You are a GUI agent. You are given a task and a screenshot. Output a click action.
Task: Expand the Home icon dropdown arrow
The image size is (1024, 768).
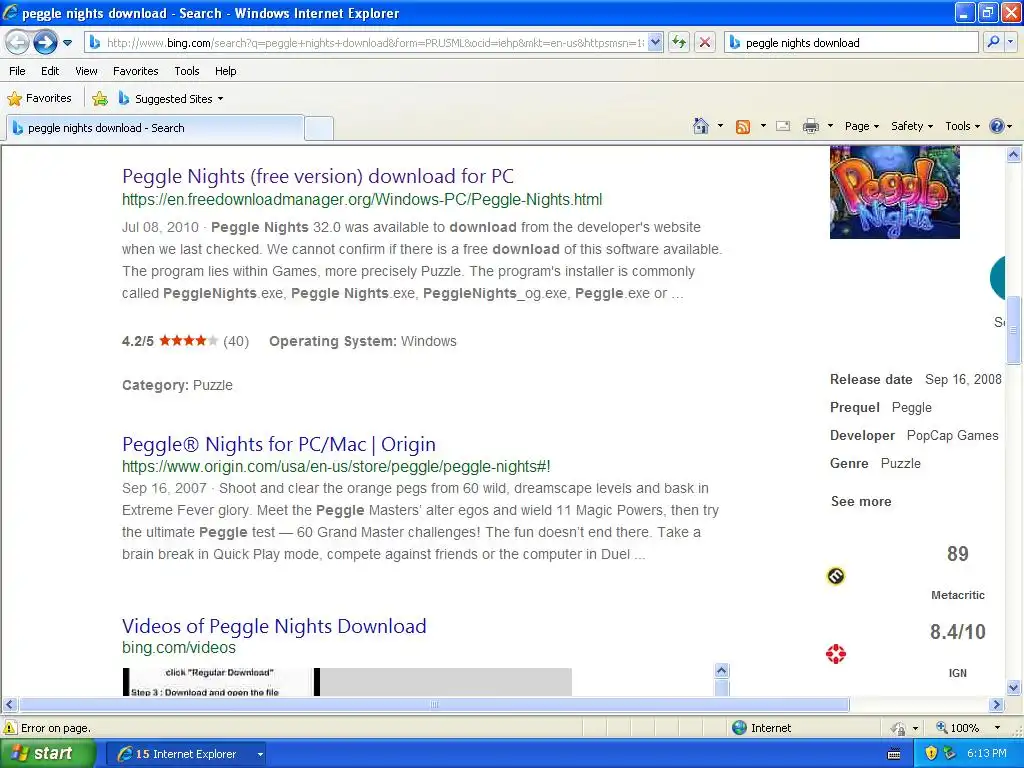(x=720, y=126)
